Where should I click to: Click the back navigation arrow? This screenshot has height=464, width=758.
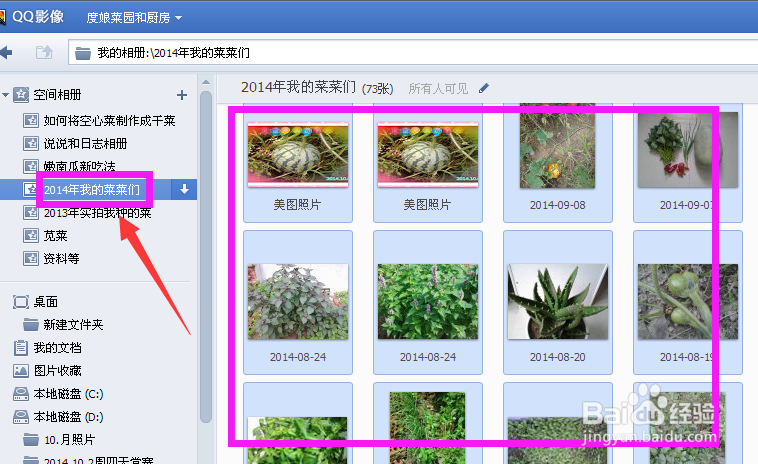[x=6, y=52]
